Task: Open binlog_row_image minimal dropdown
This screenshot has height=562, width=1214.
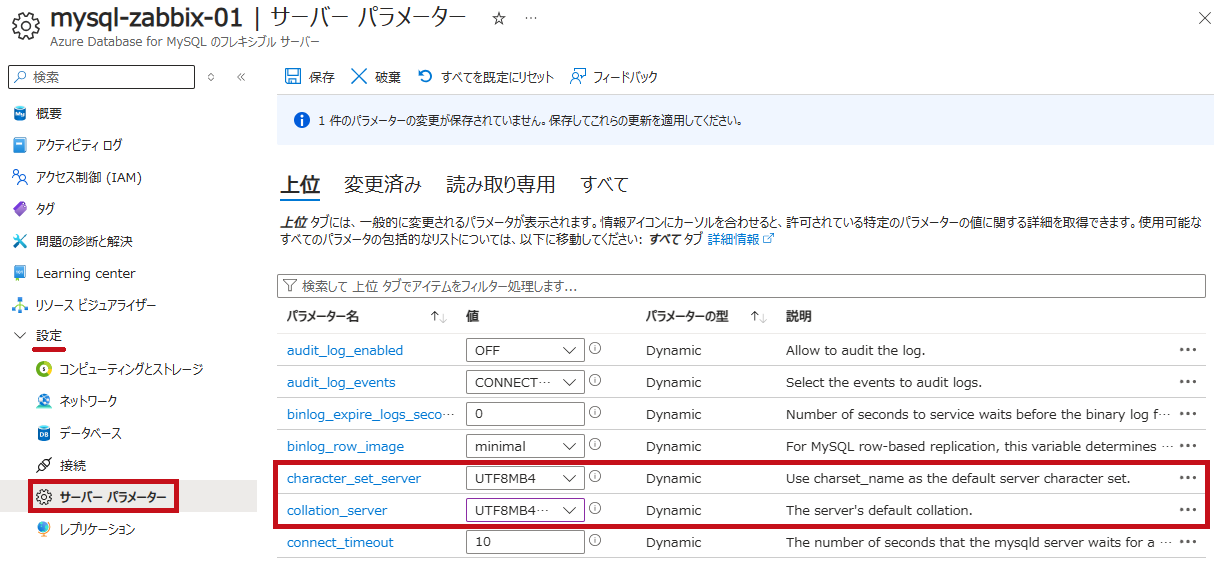Action: pyautogui.click(x=525, y=446)
